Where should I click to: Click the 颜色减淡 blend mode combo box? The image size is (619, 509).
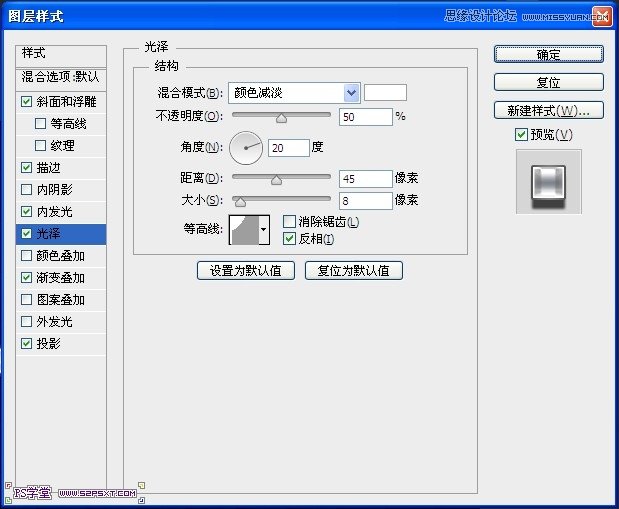click(x=294, y=93)
